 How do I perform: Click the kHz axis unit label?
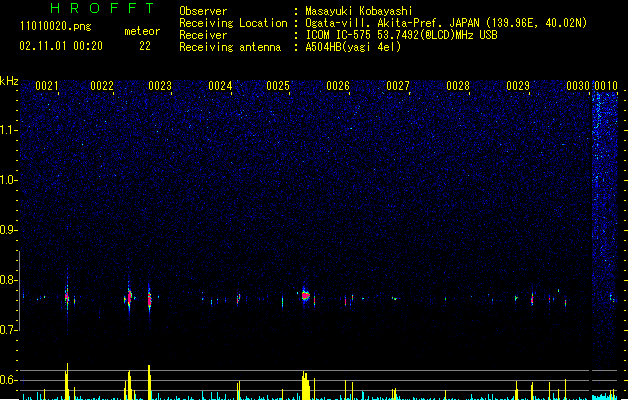click(9, 81)
